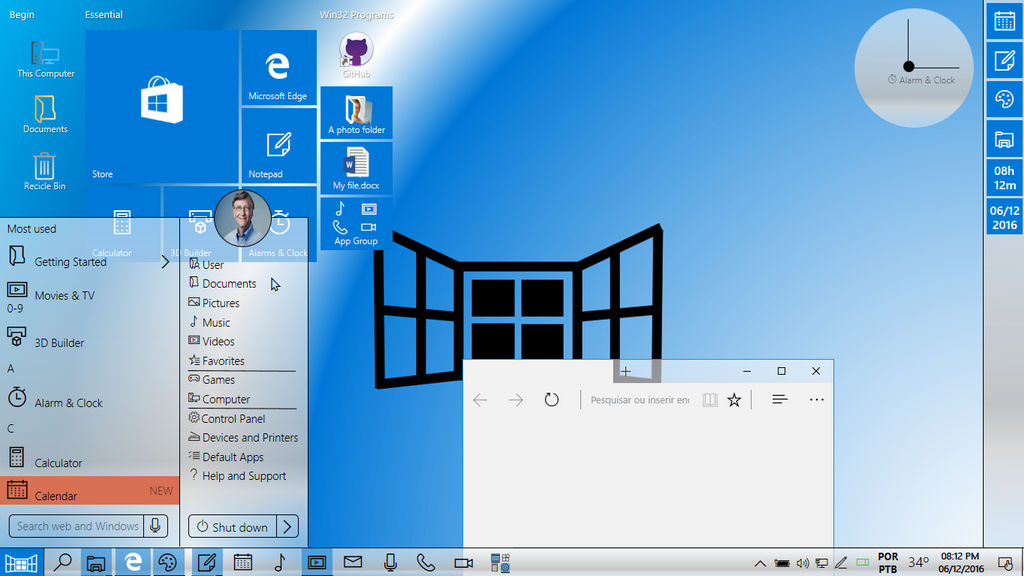
Task: Click the Edge reading view book icon
Action: (710, 400)
